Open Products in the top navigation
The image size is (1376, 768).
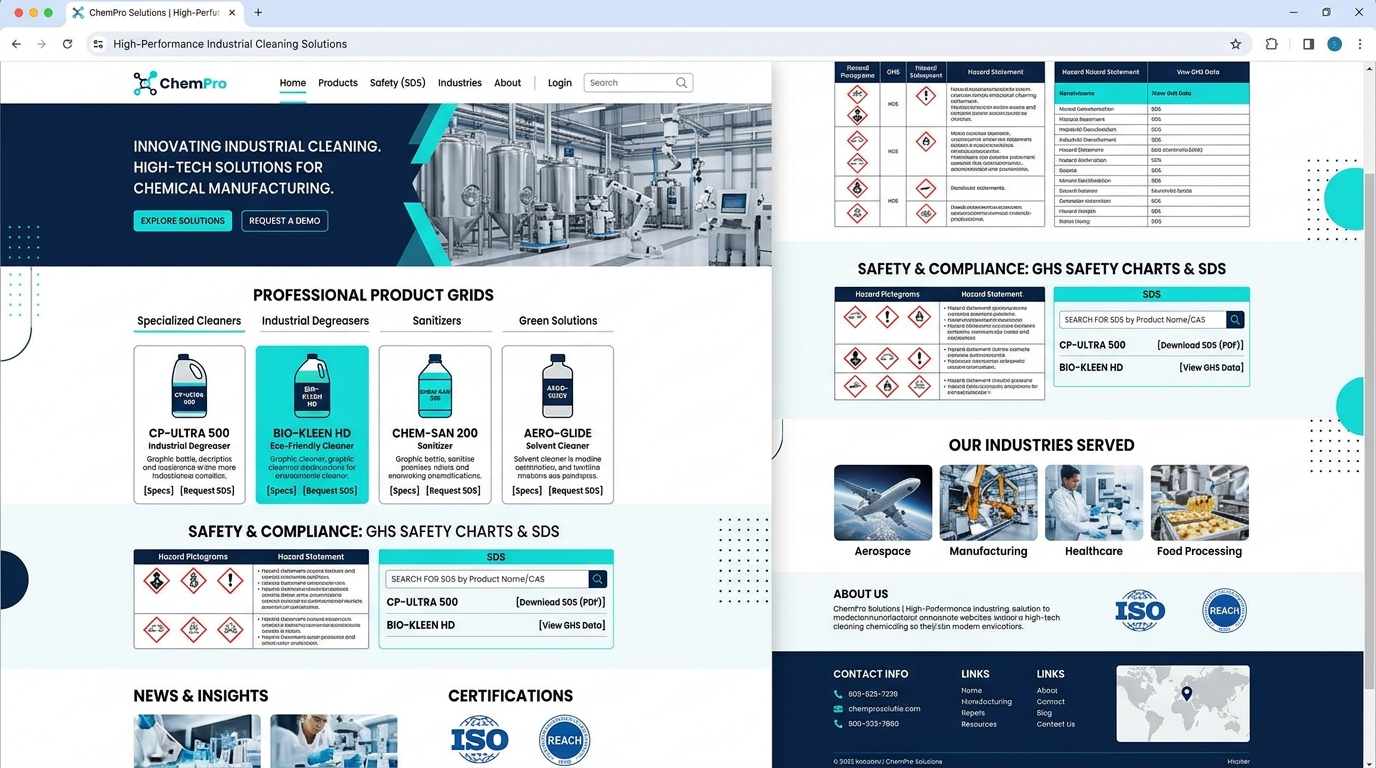[338, 83]
